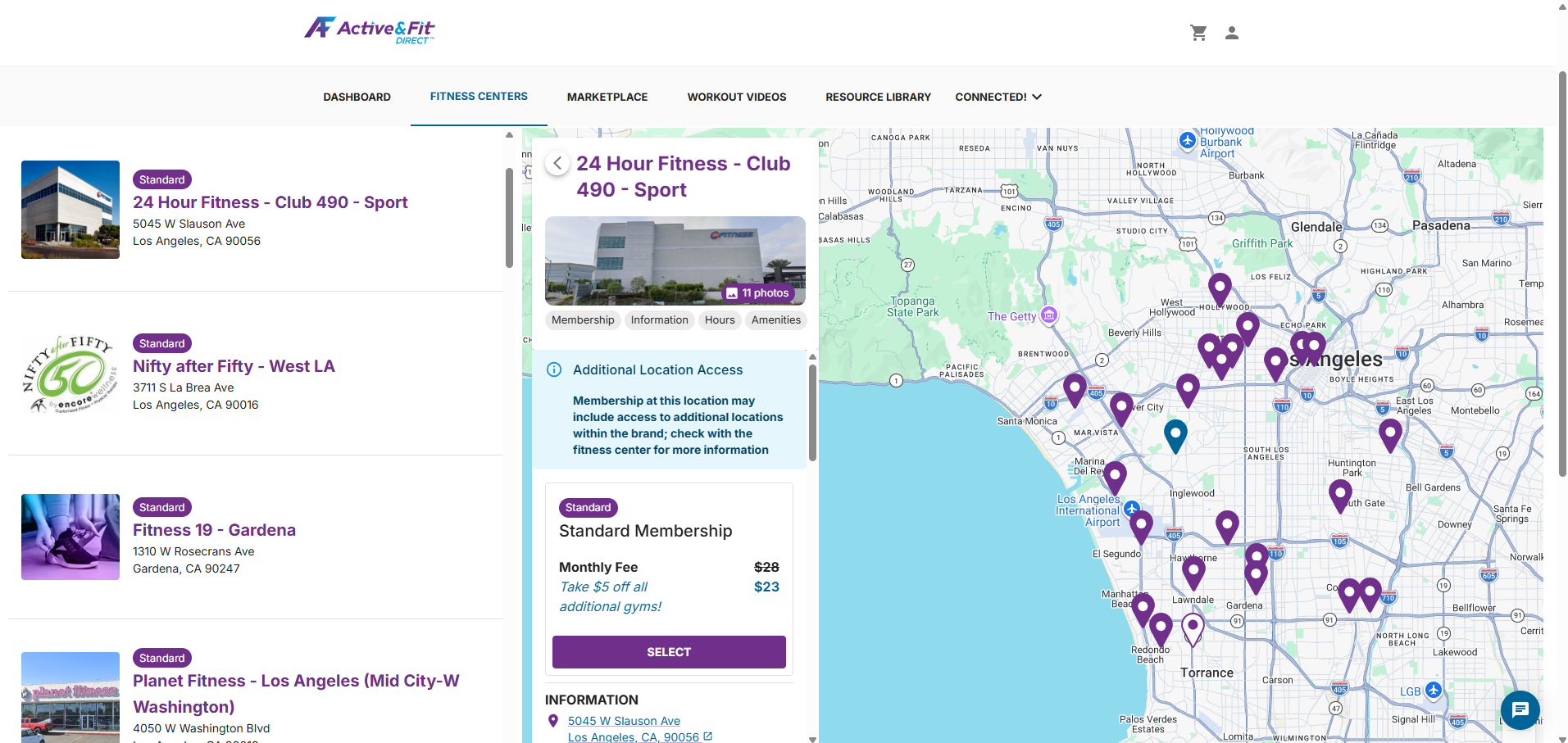The height and width of the screenshot is (743, 1568).
Task: Open the user account profile icon
Action: (x=1231, y=33)
